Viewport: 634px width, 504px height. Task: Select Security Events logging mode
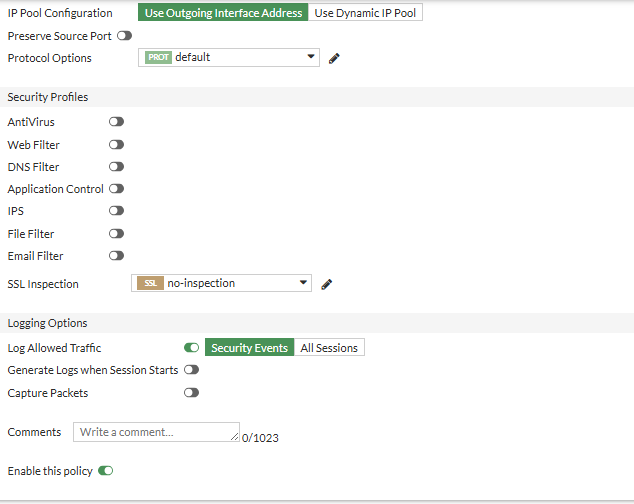(x=249, y=348)
